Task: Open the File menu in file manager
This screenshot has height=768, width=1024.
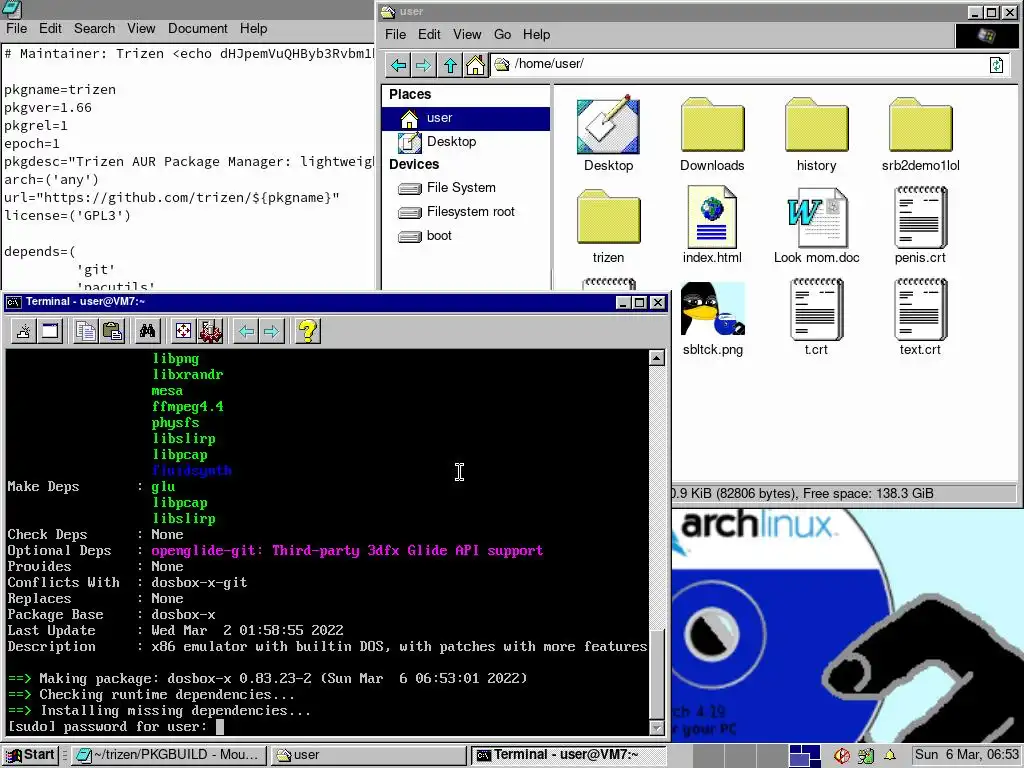Action: click(395, 35)
